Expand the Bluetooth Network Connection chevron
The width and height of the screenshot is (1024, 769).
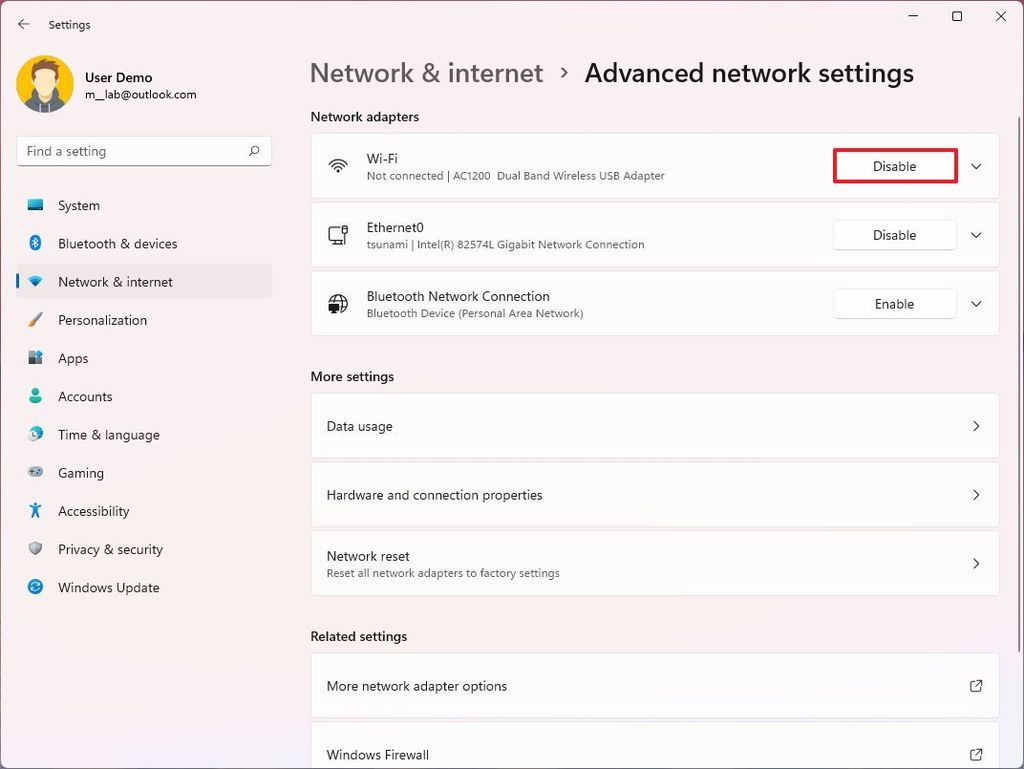tap(975, 304)
